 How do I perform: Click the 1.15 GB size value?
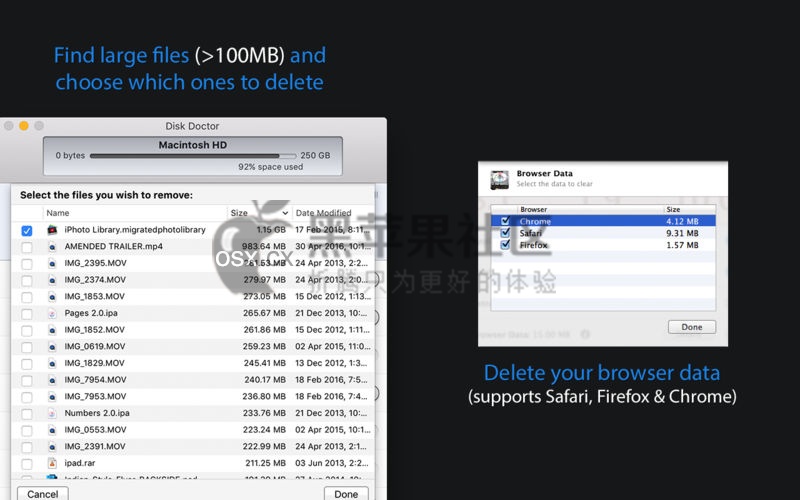pos(271,230)
